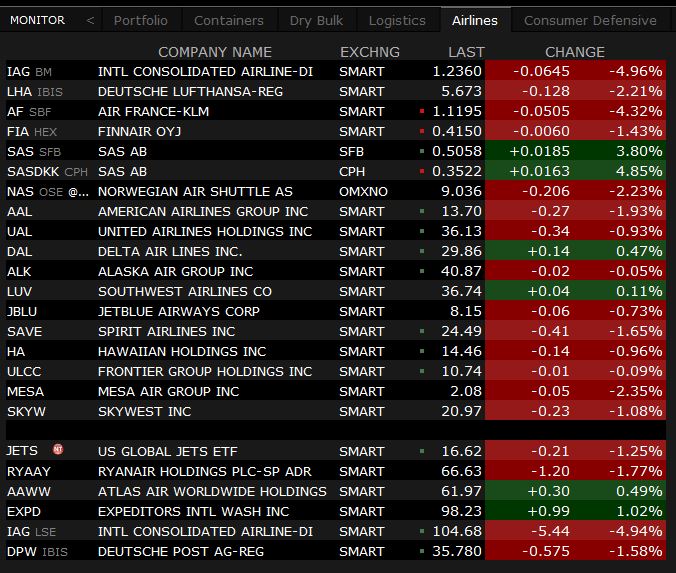Click the SAS SFB ticker
Viewport: 676px width, 573px height.
pyautogui.click(x=34, y=151)
